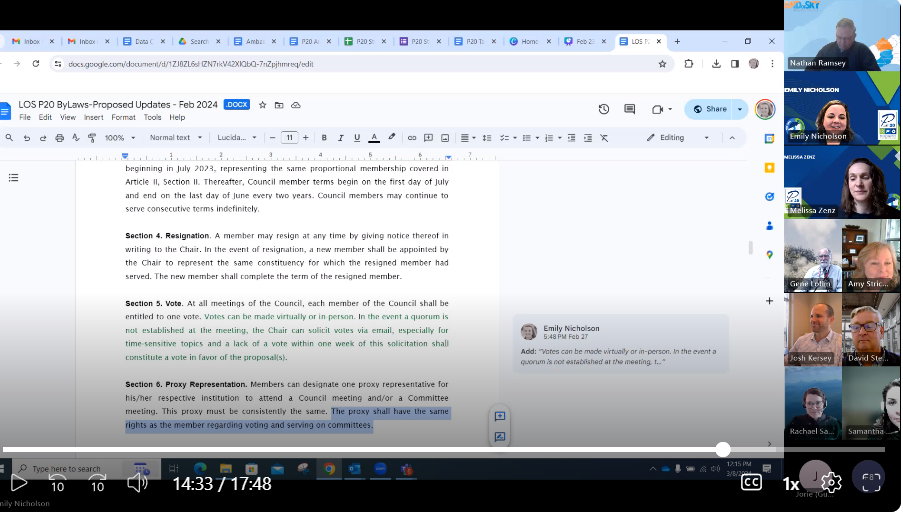
Task: Select the Paint format roller tool
Action: pos(92,138)
